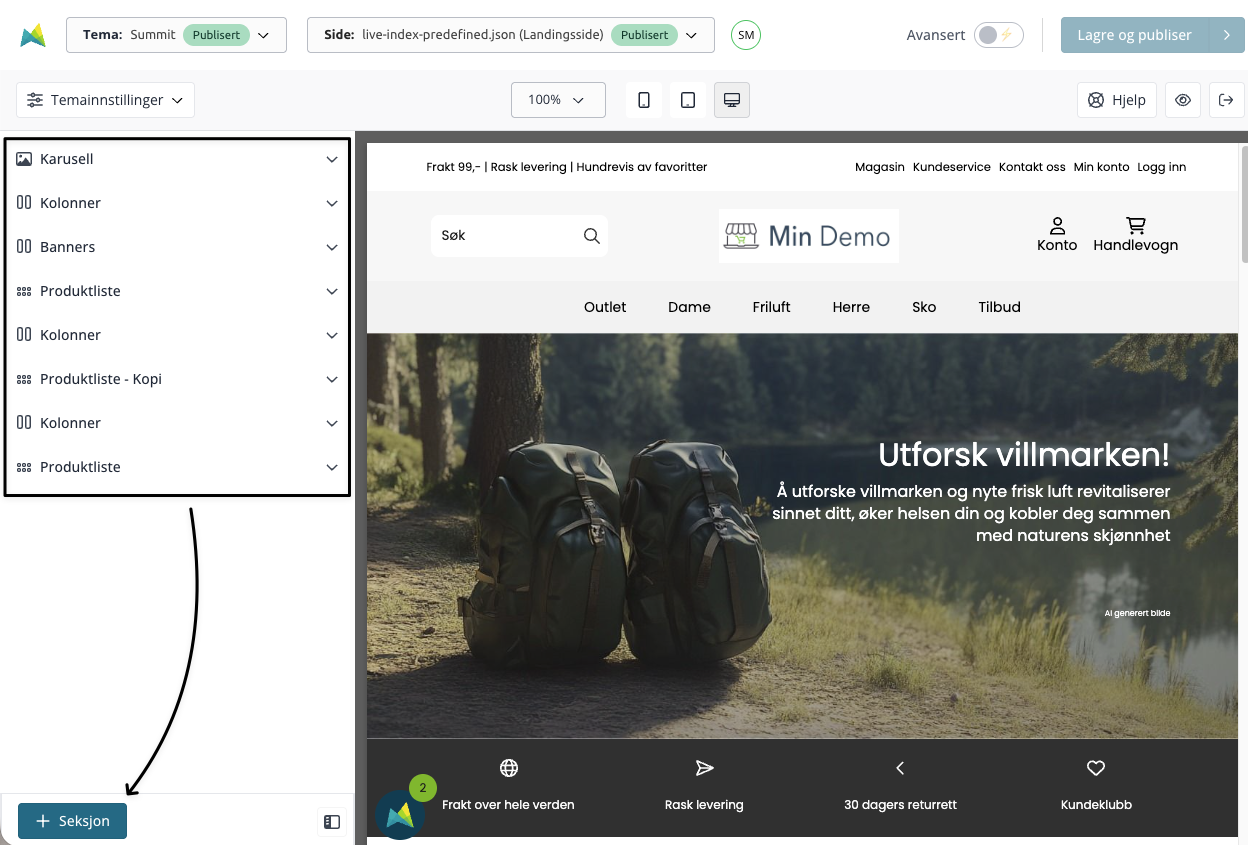This screenshot has width=1248, height=845.
Task: Open the 100% zoom dropdown
Action: [x=558, y=100]
